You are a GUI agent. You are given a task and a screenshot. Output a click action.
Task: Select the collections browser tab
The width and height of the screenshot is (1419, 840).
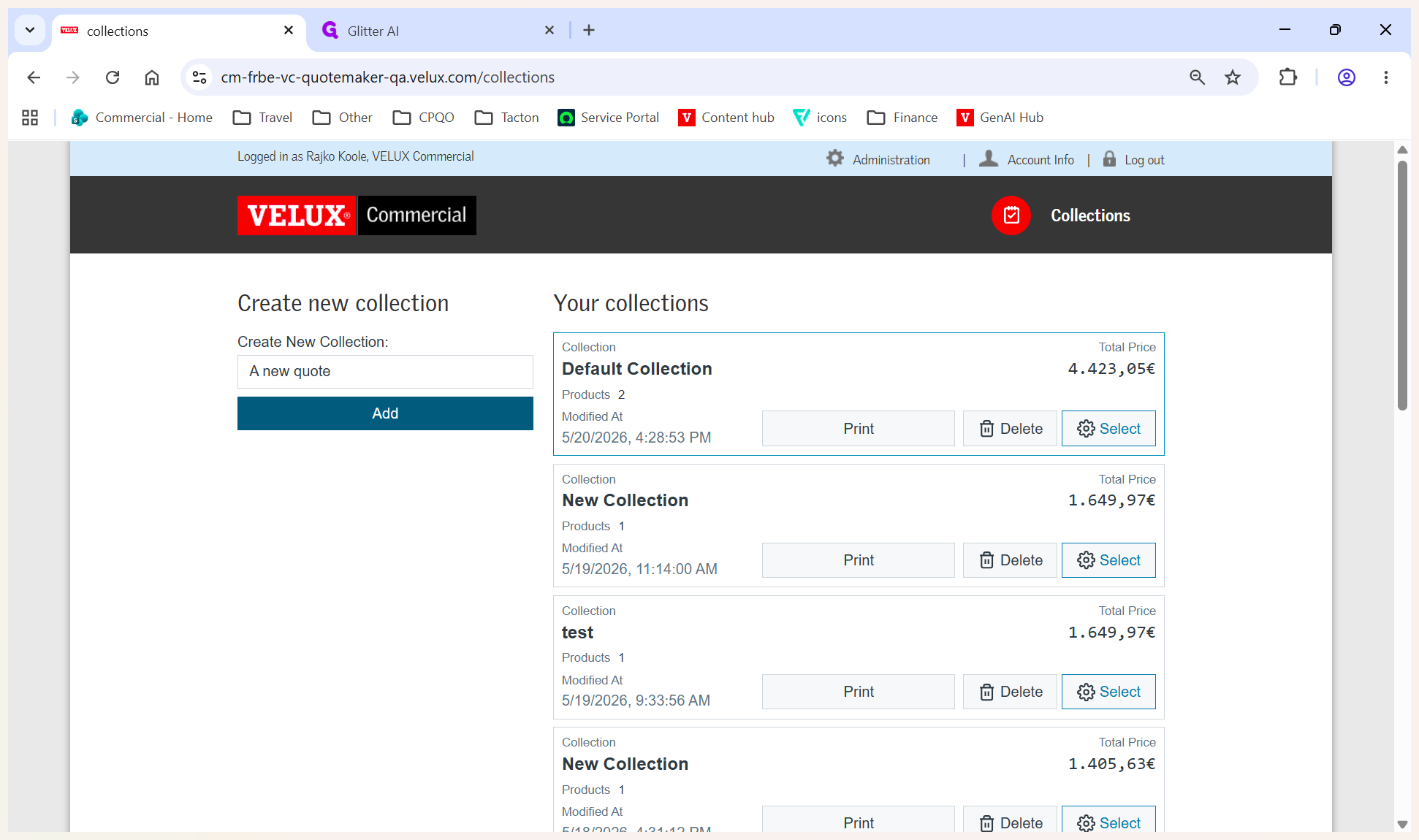tap(179, 31)
